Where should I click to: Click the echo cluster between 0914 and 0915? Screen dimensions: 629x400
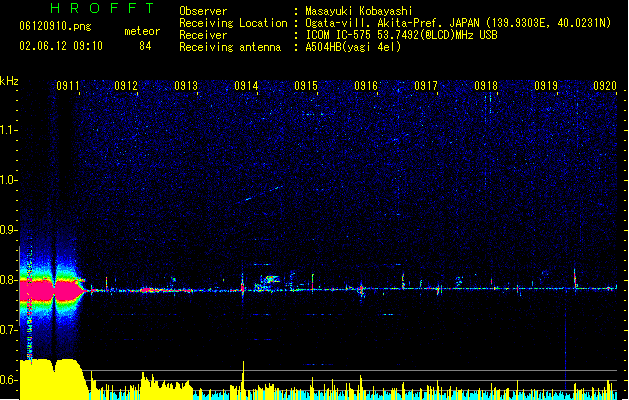tap(268, 282)
